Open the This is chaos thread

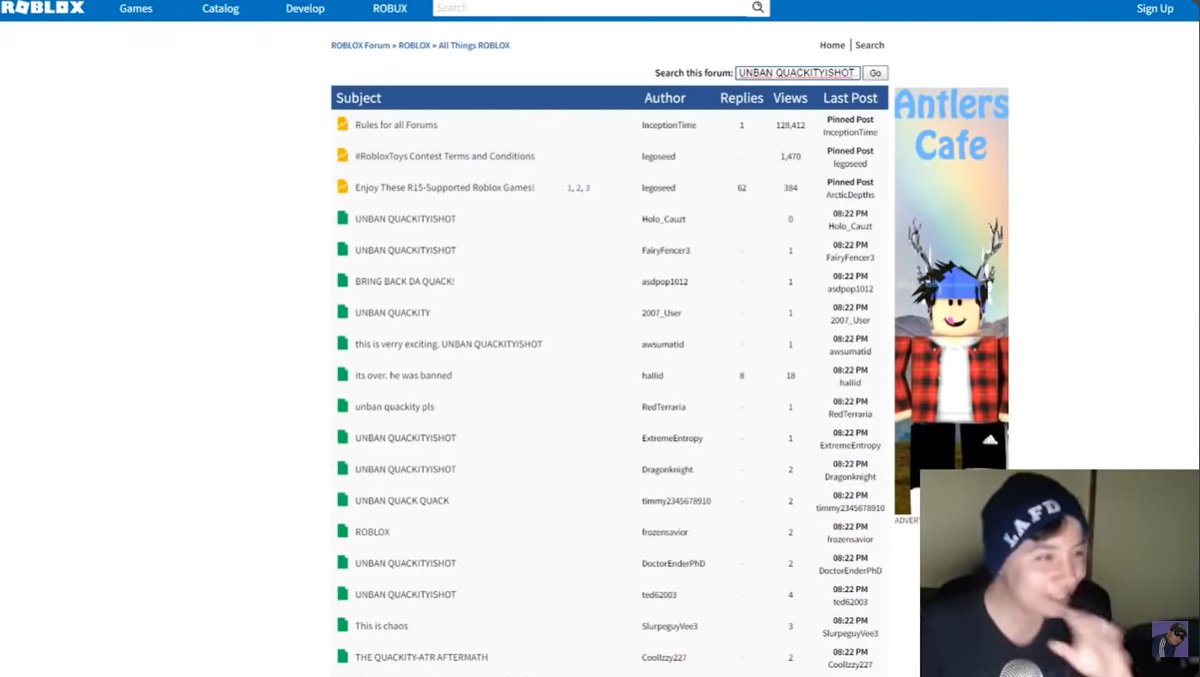382,626
